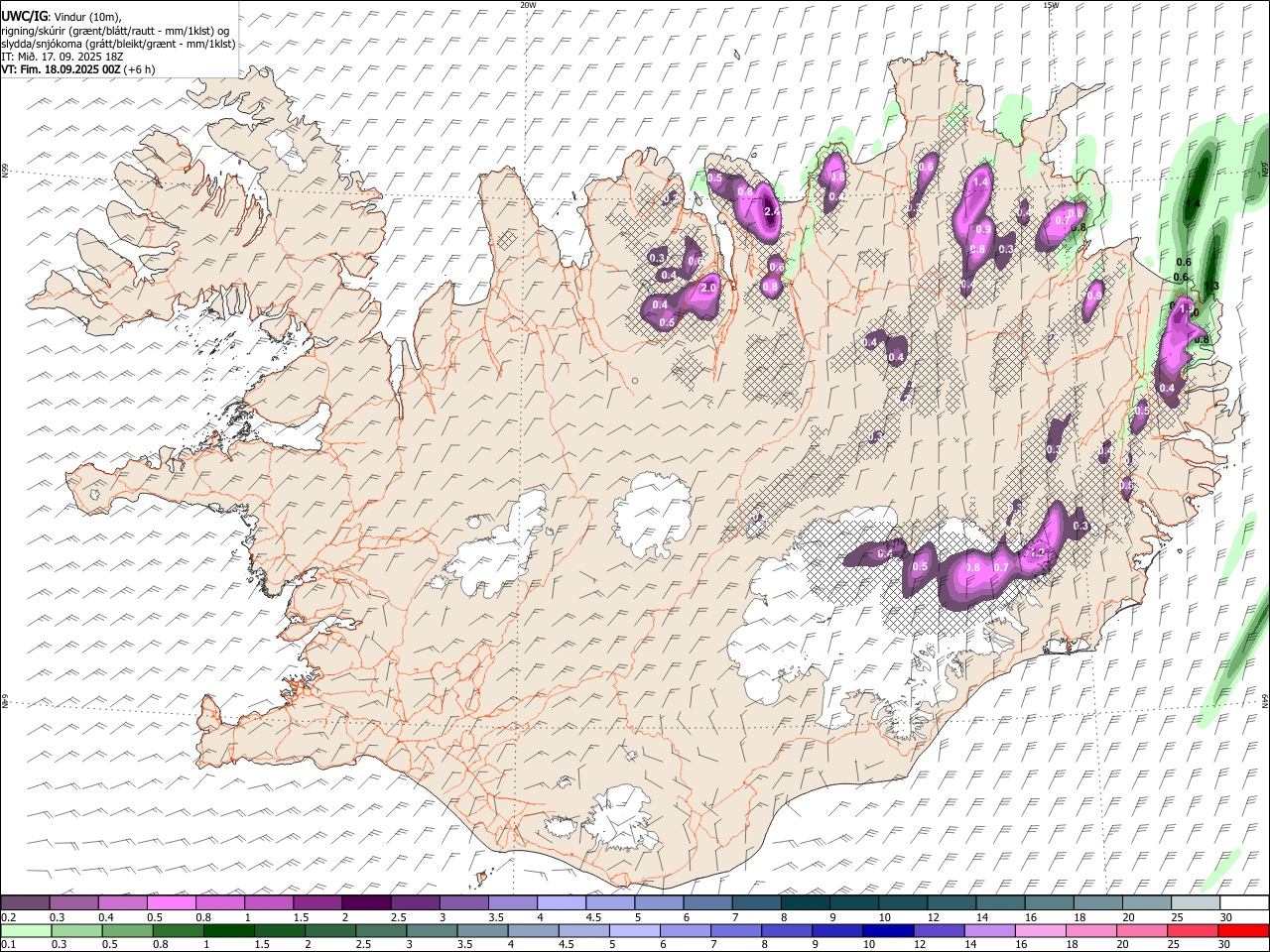The width and height of the screenshot is (1270, 952).
Task: Click the white final swatch in upper legend
Action: (1243, 903)
